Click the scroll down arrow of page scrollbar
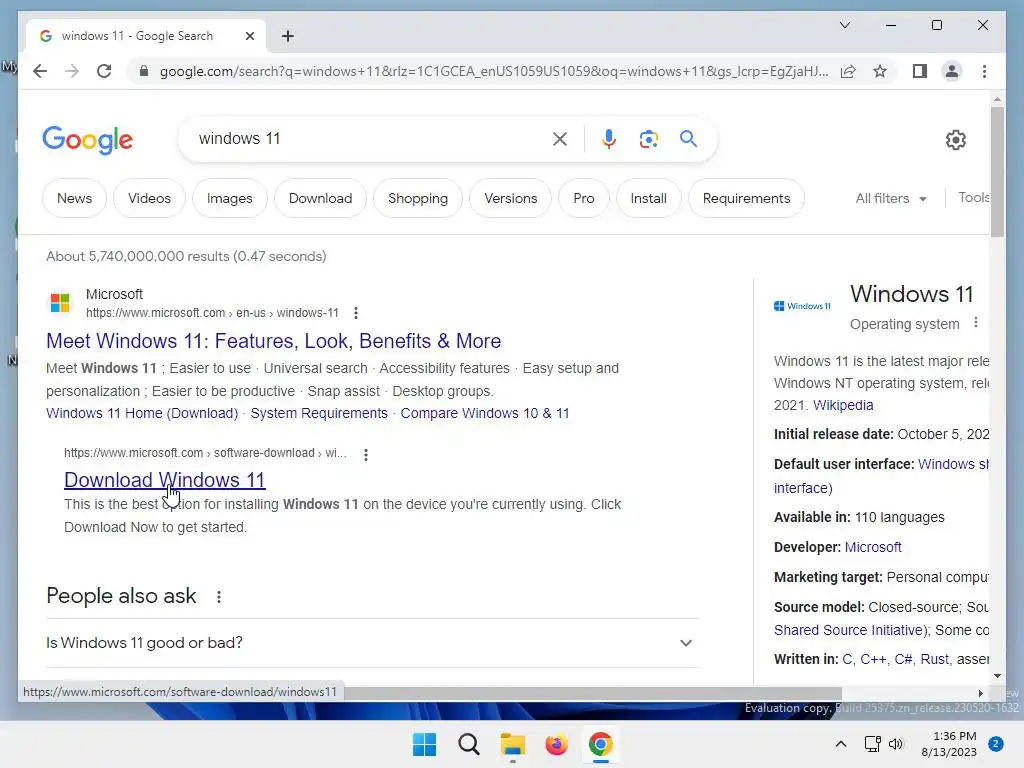 (x=997, y=676)
